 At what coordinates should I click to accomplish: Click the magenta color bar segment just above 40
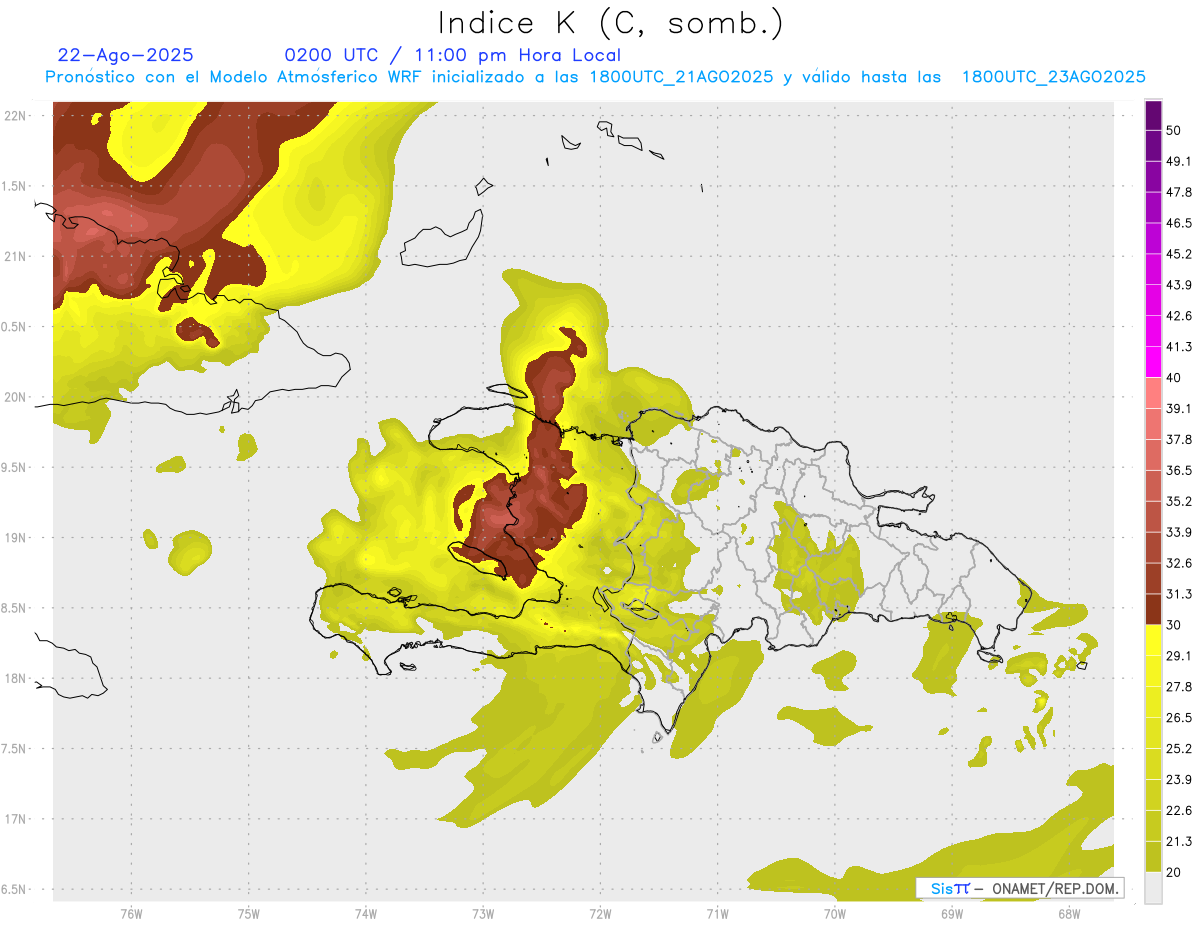point(1153,362)
